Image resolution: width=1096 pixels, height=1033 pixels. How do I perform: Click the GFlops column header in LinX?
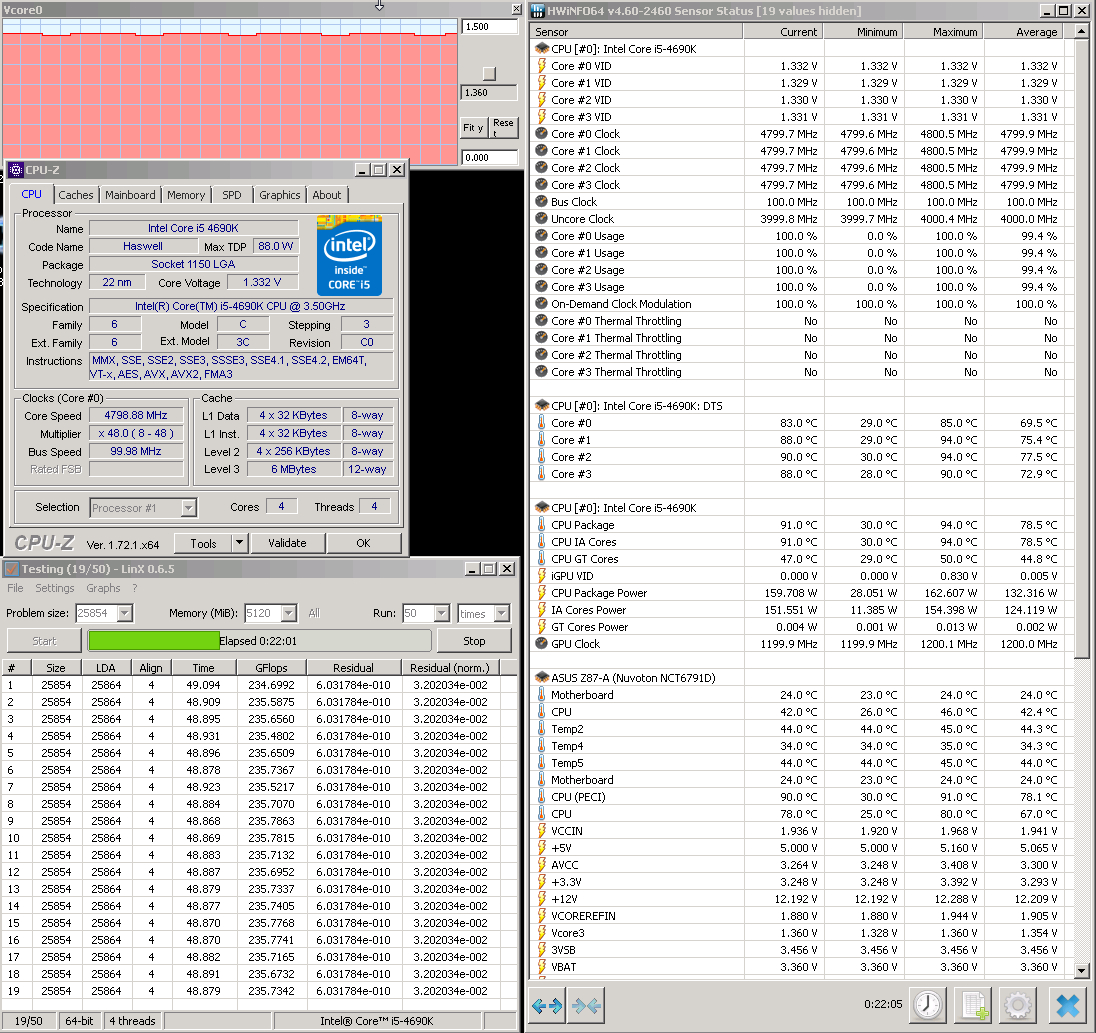tap(271, 667)
